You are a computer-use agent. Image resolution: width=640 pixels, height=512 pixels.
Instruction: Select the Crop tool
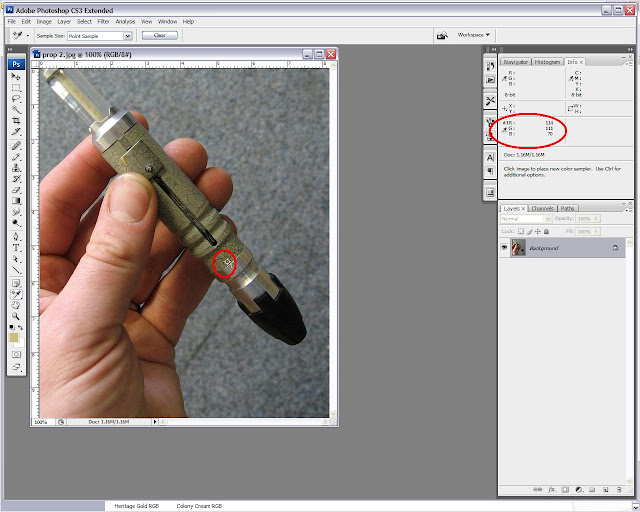(x=16, y=120)
